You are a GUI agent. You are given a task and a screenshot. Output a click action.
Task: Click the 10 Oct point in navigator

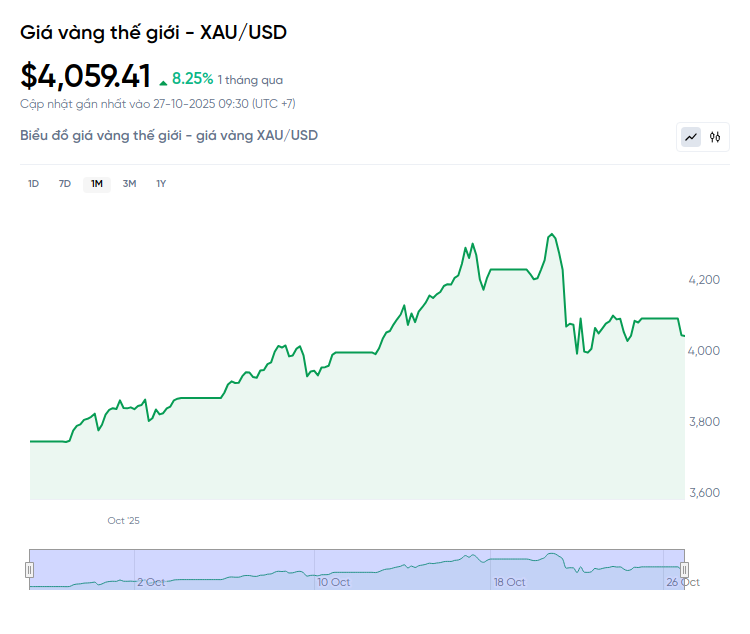pyautogui.click(x=333, y=582)
